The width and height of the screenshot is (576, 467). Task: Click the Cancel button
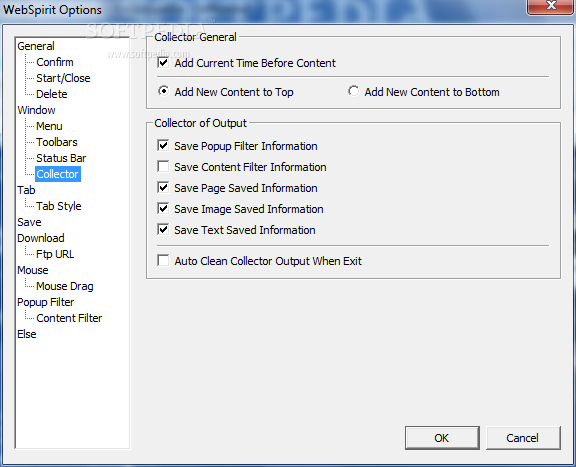523,438
